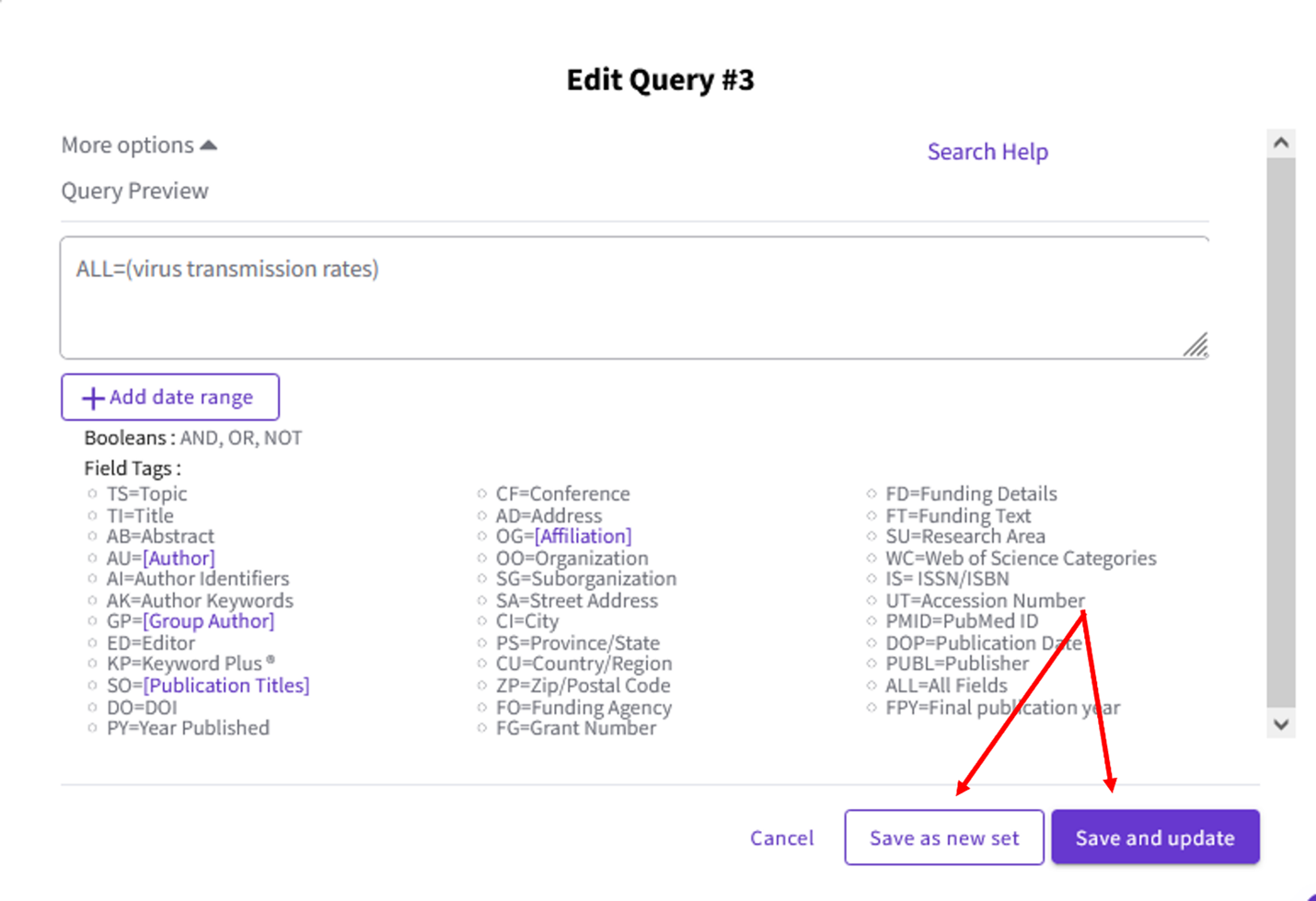Click the AB=Abstract field tag text
The image size is (1316, 901).
click(x=160, y=536)
